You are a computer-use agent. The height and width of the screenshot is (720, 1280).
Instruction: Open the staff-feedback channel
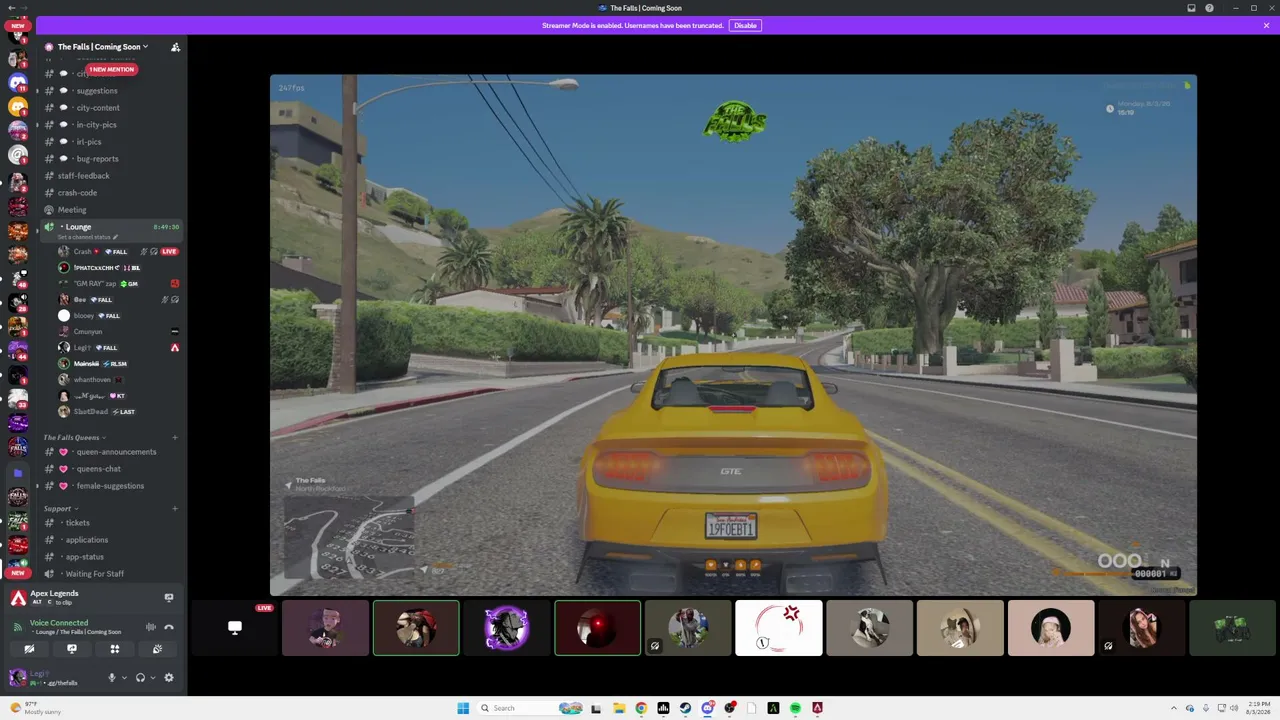pos(84,176)
